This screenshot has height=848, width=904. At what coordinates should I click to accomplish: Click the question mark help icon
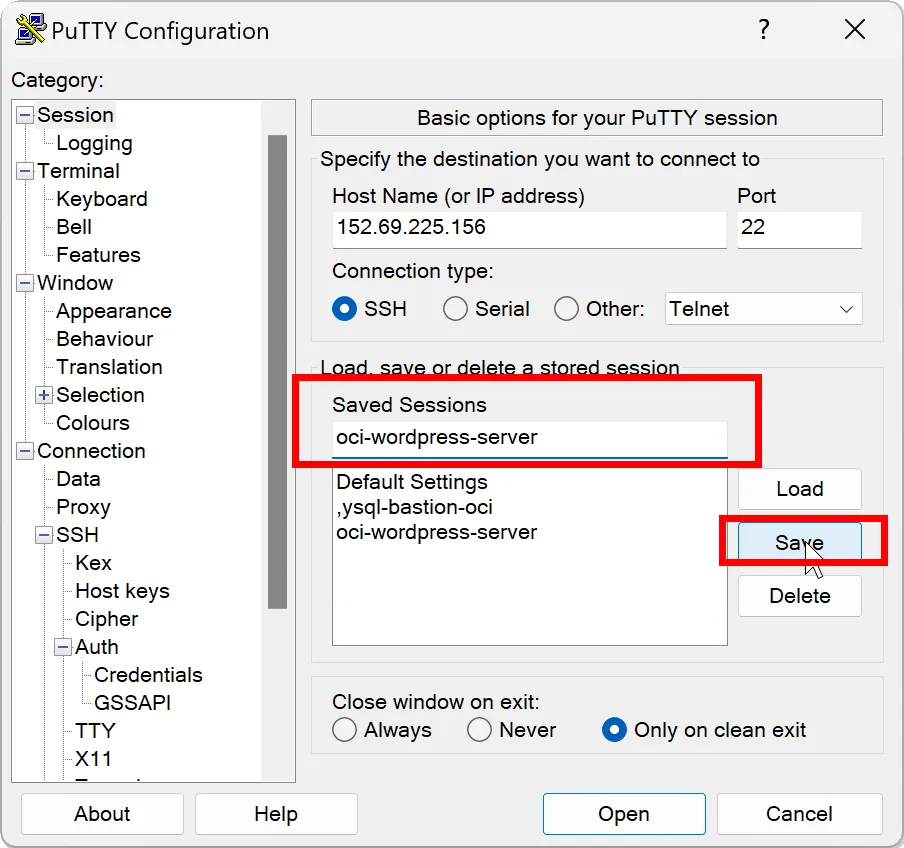tap(764, 30)
